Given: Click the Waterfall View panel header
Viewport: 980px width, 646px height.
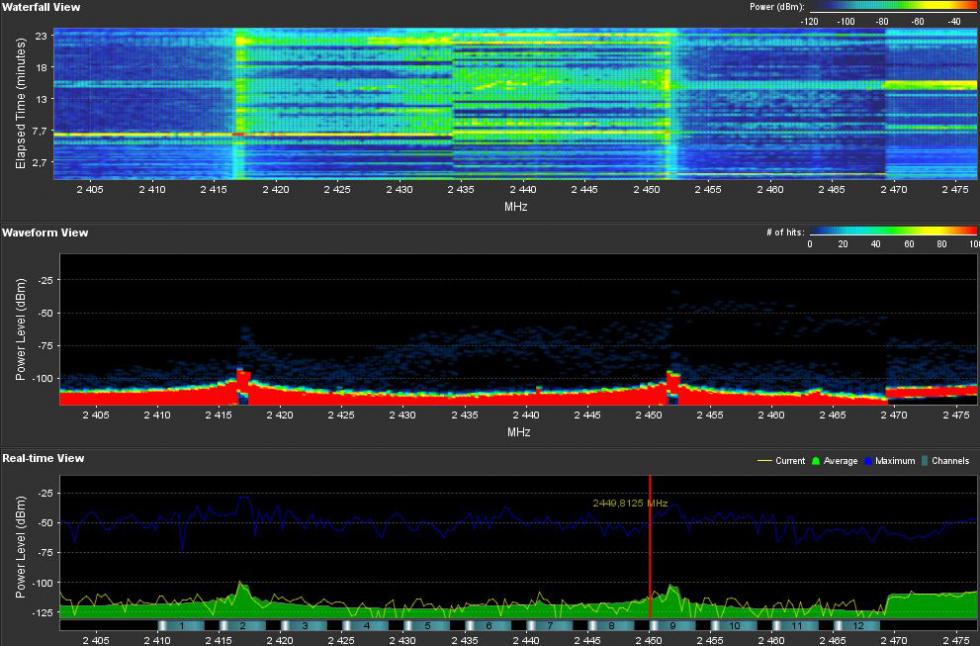Looking at the screenshot, I should click(x=42, y=7).
